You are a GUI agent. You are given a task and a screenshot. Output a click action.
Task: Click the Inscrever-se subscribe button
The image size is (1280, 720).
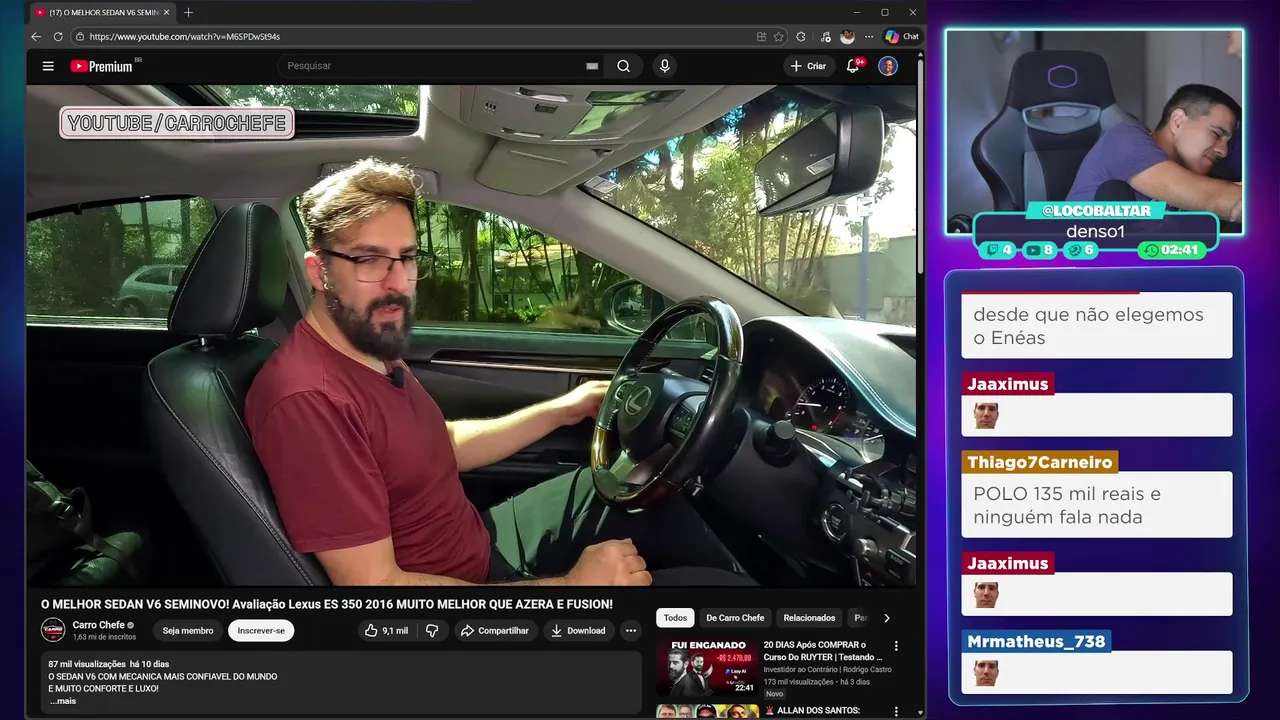point(261,631)
